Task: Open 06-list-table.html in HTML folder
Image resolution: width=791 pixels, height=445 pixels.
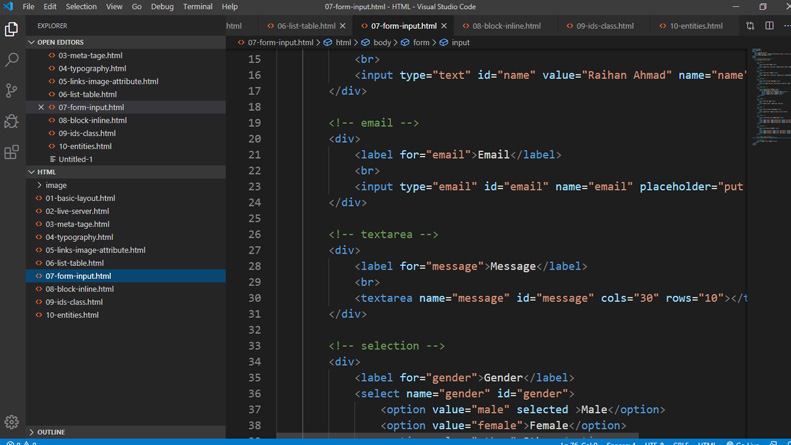Action: (x=126, y=263)
